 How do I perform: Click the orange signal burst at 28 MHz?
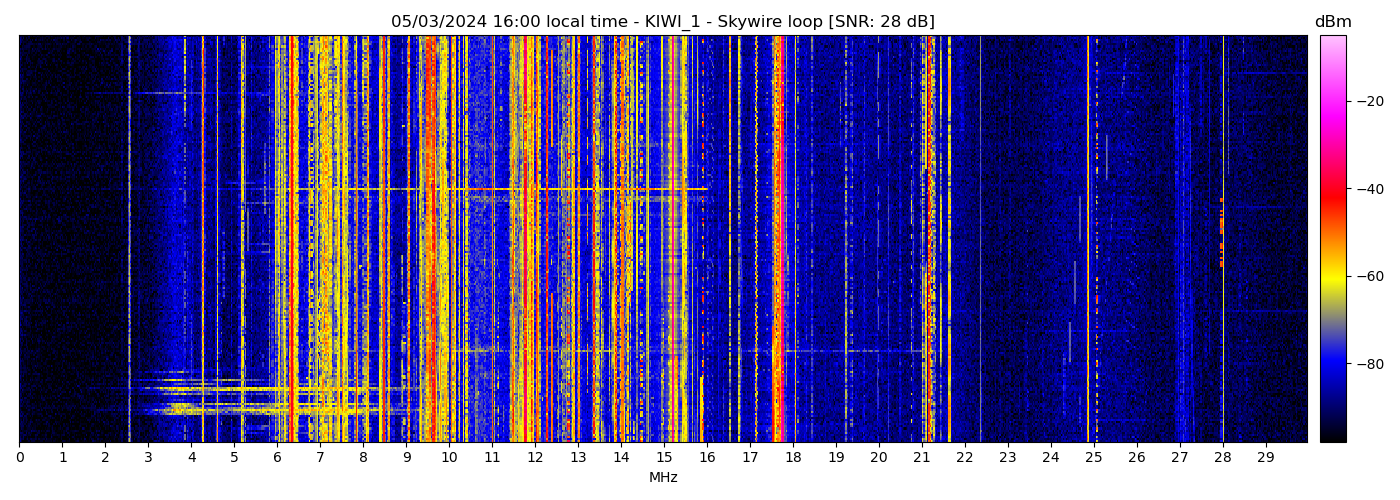tap(1221, 232)
